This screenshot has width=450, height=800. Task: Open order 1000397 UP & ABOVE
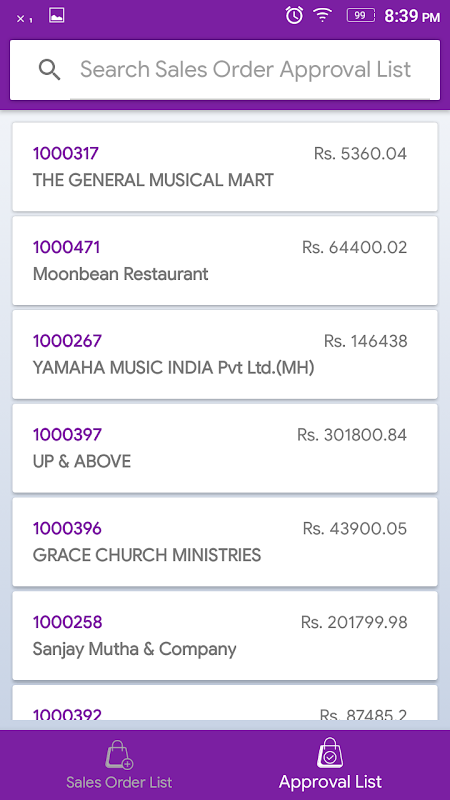coord(225,448)
